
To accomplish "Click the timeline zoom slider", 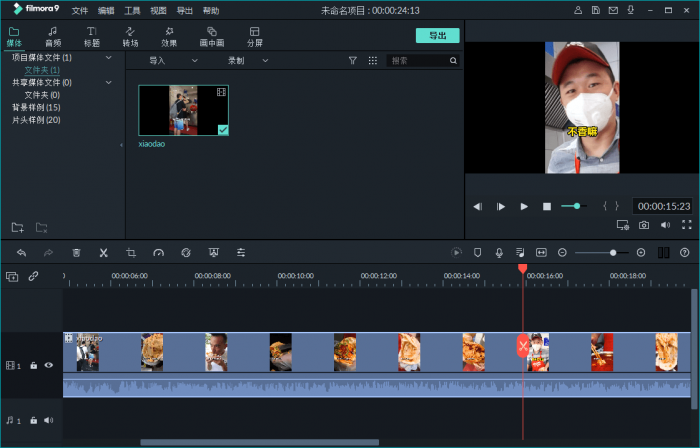I will (612, 253).
